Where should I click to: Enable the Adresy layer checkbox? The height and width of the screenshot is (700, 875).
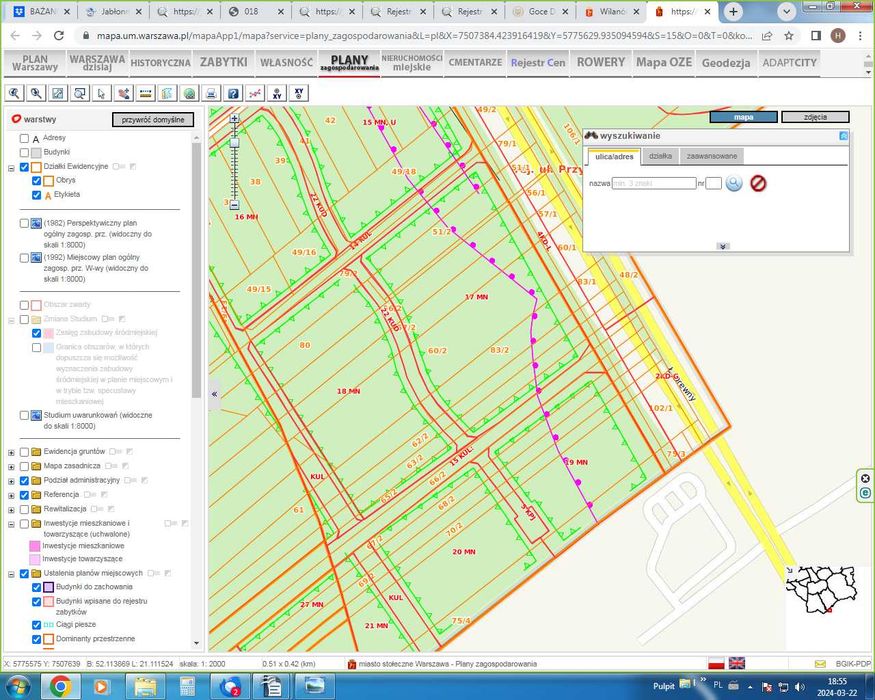point(24,138)
